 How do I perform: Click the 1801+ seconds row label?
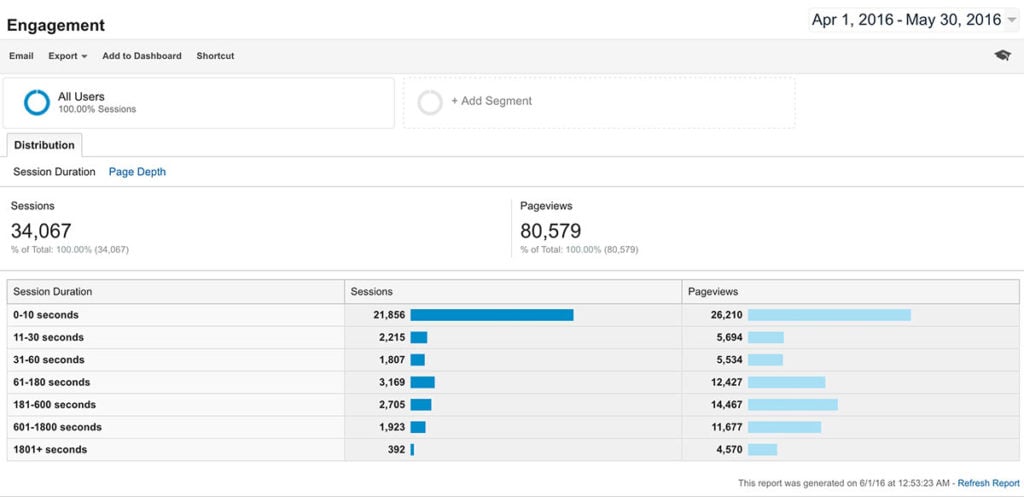(x=50, y=449)
